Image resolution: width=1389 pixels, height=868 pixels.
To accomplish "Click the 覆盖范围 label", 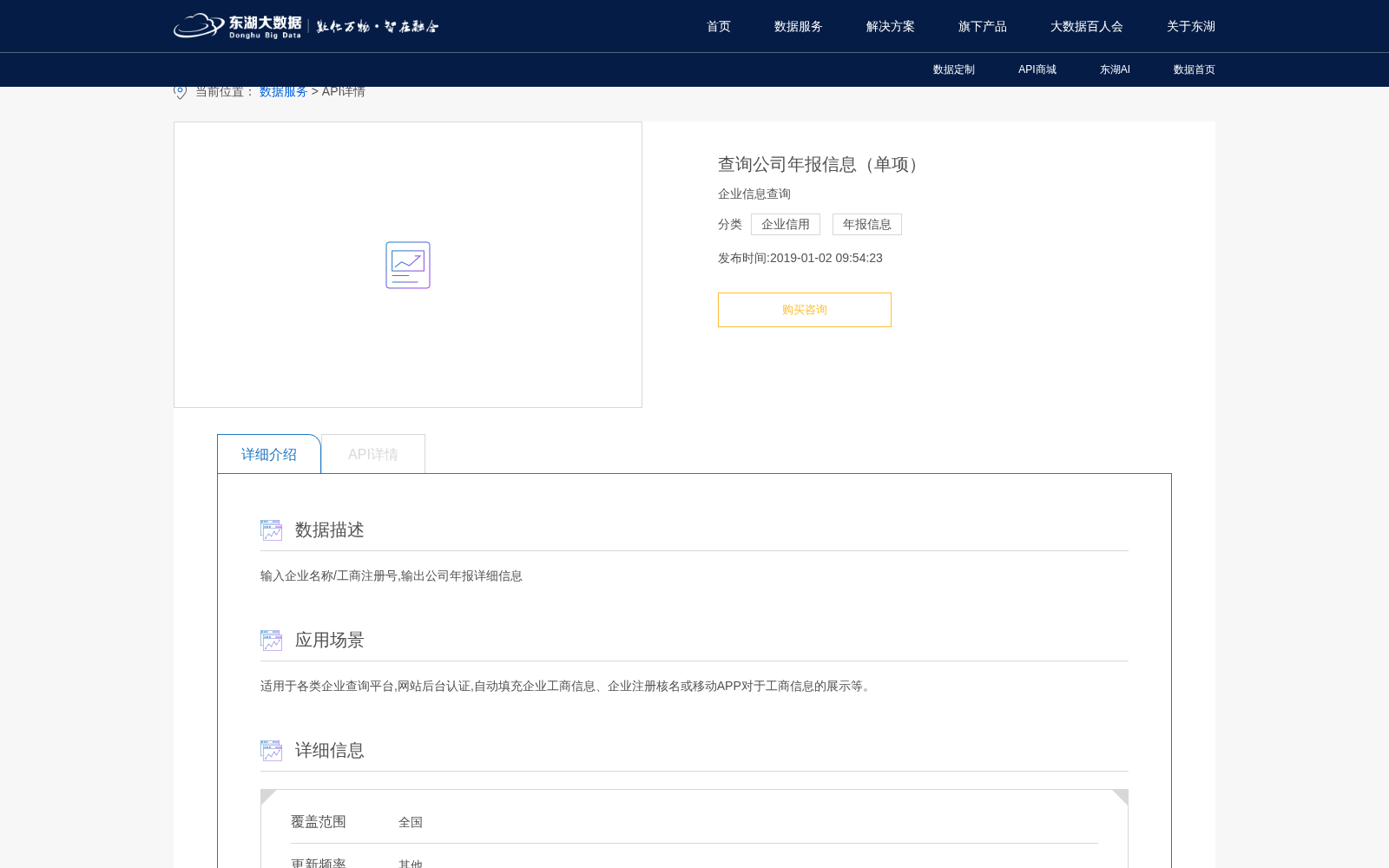I will tap(319, 821).
